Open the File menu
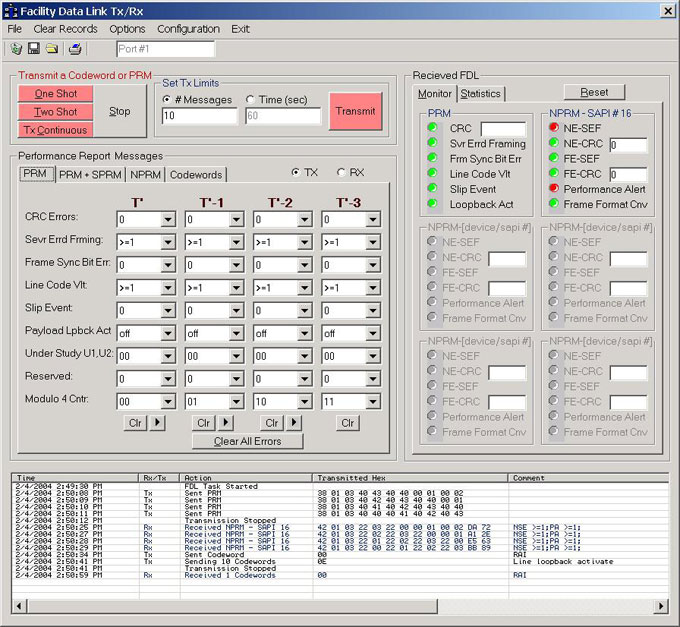Viewport: 680px width, 627px height. tap(14, 29)
